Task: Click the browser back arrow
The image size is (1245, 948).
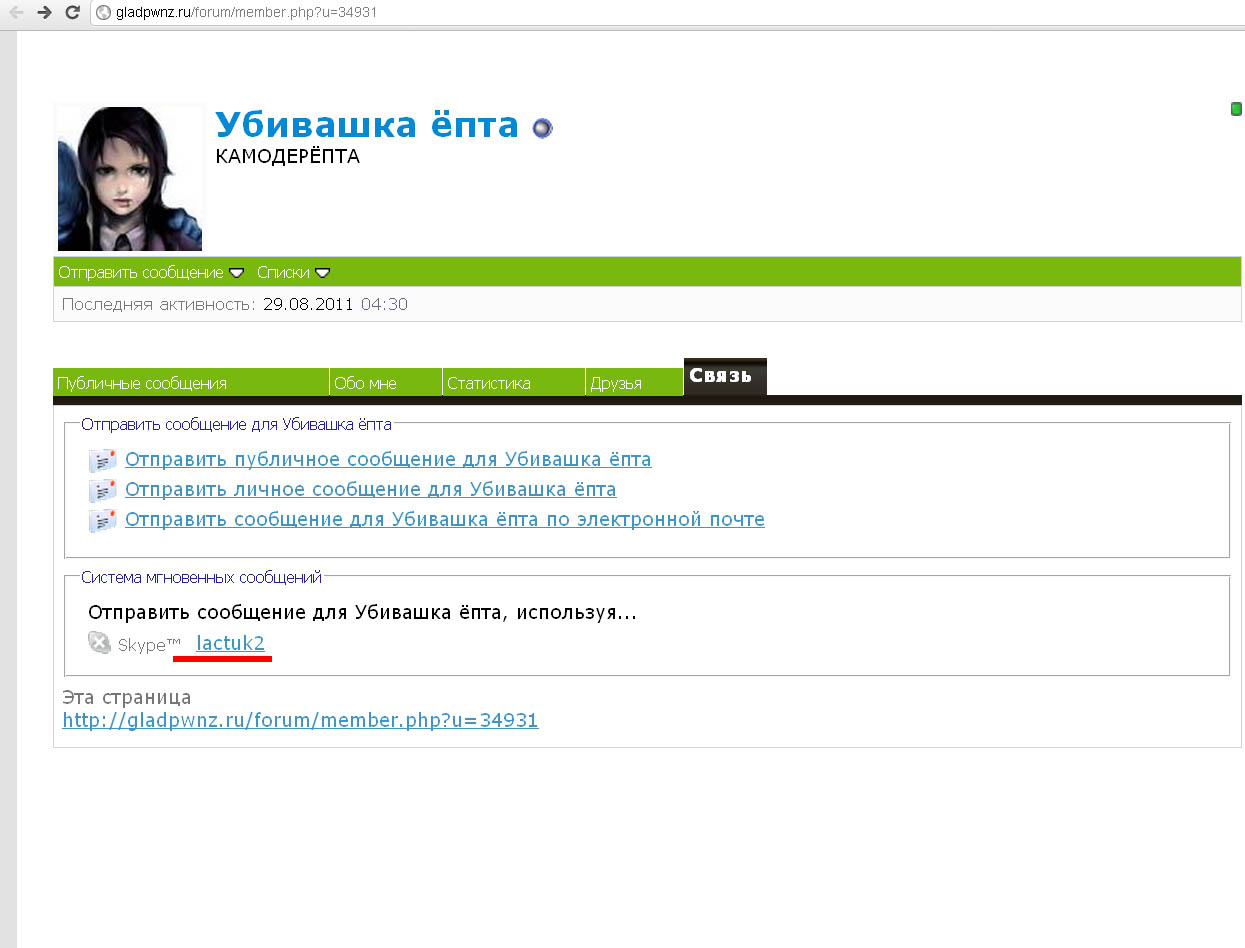Action: pos(16,13)
